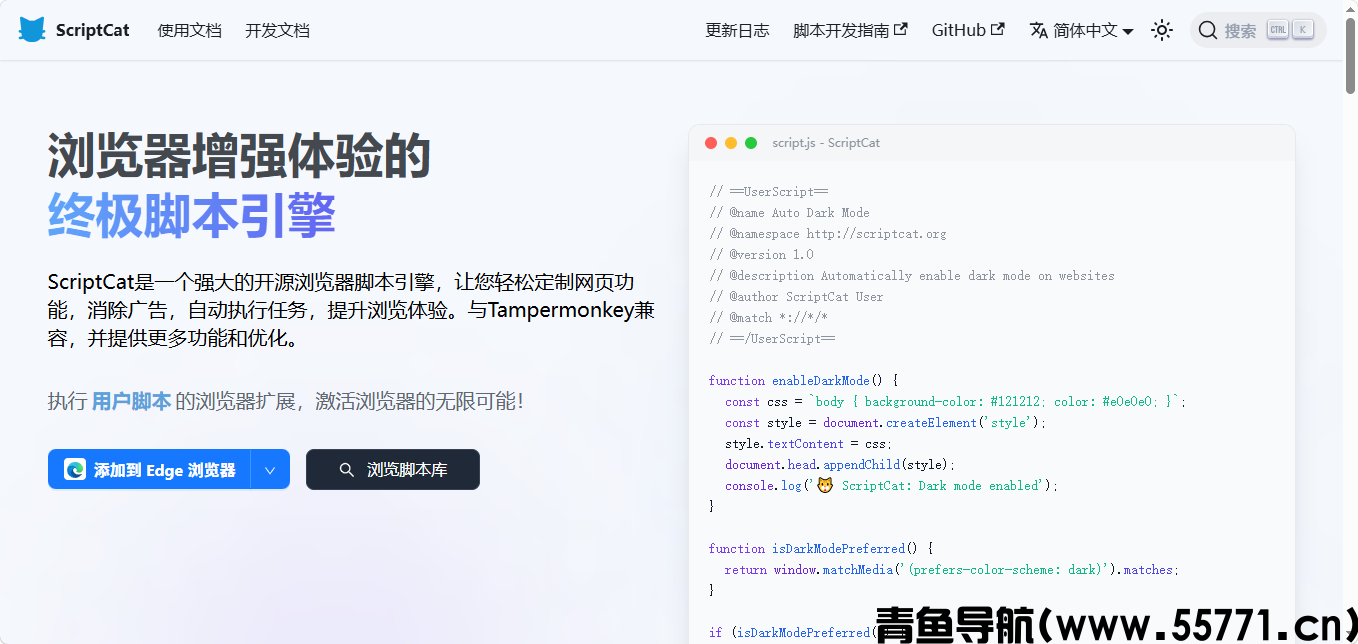Click the 搜索 search box
1358x644 pixels.
(x=1258, y=30)
